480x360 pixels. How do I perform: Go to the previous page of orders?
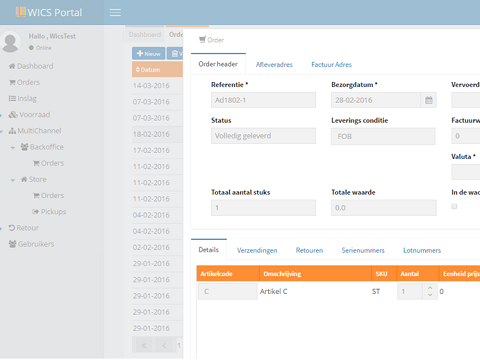pyautogui.click(x=164, y=345)
